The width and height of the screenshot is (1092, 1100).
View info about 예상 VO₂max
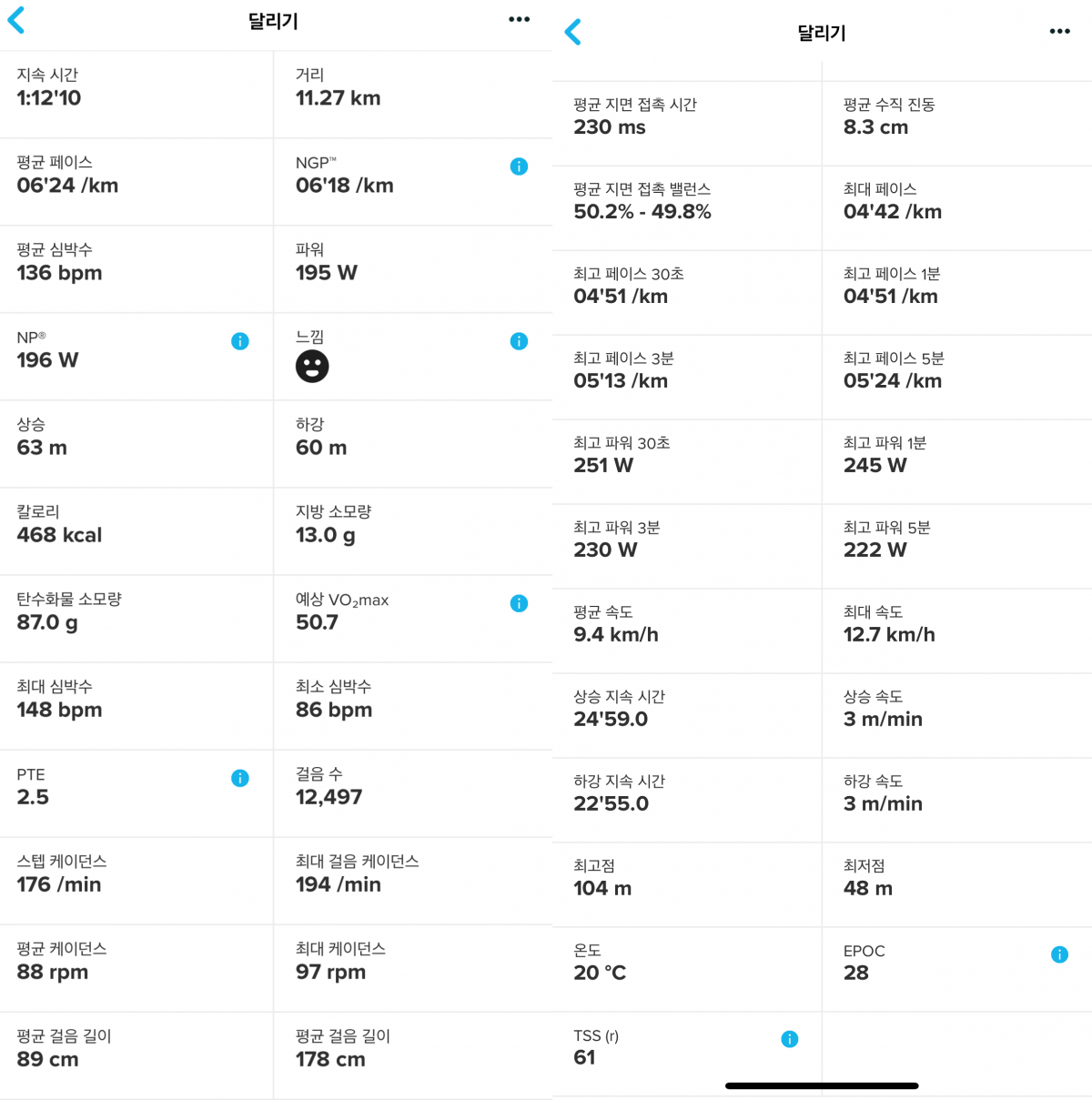coord(519,603)
